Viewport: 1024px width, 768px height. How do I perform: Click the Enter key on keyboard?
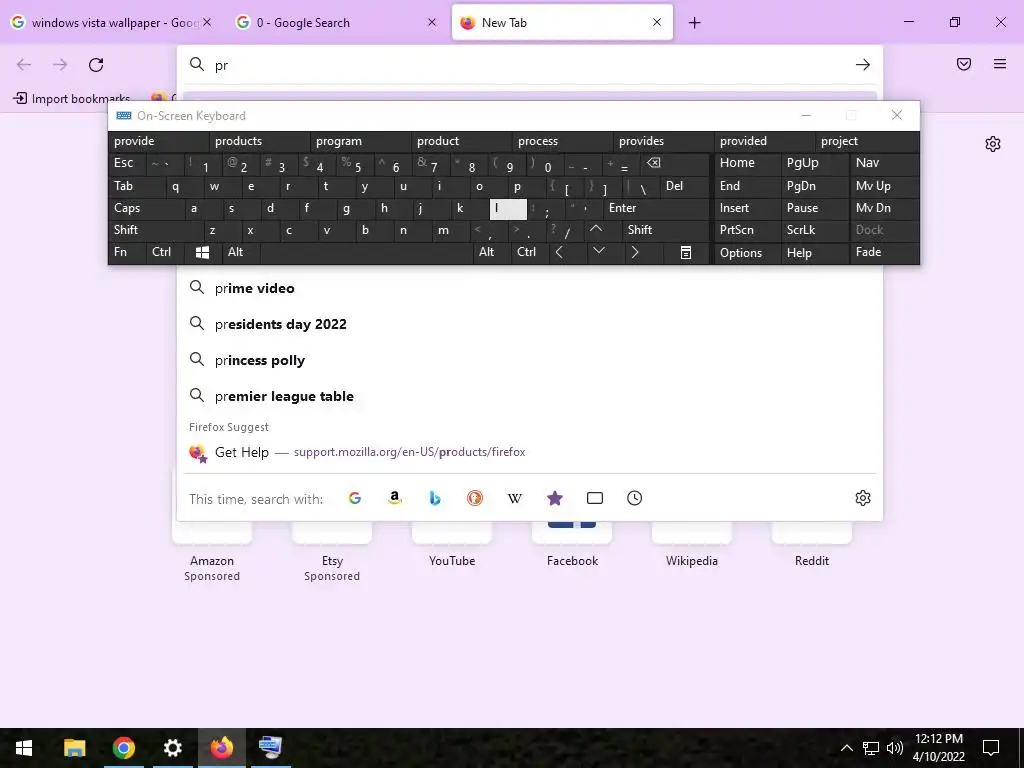click(x=656, y=208)
